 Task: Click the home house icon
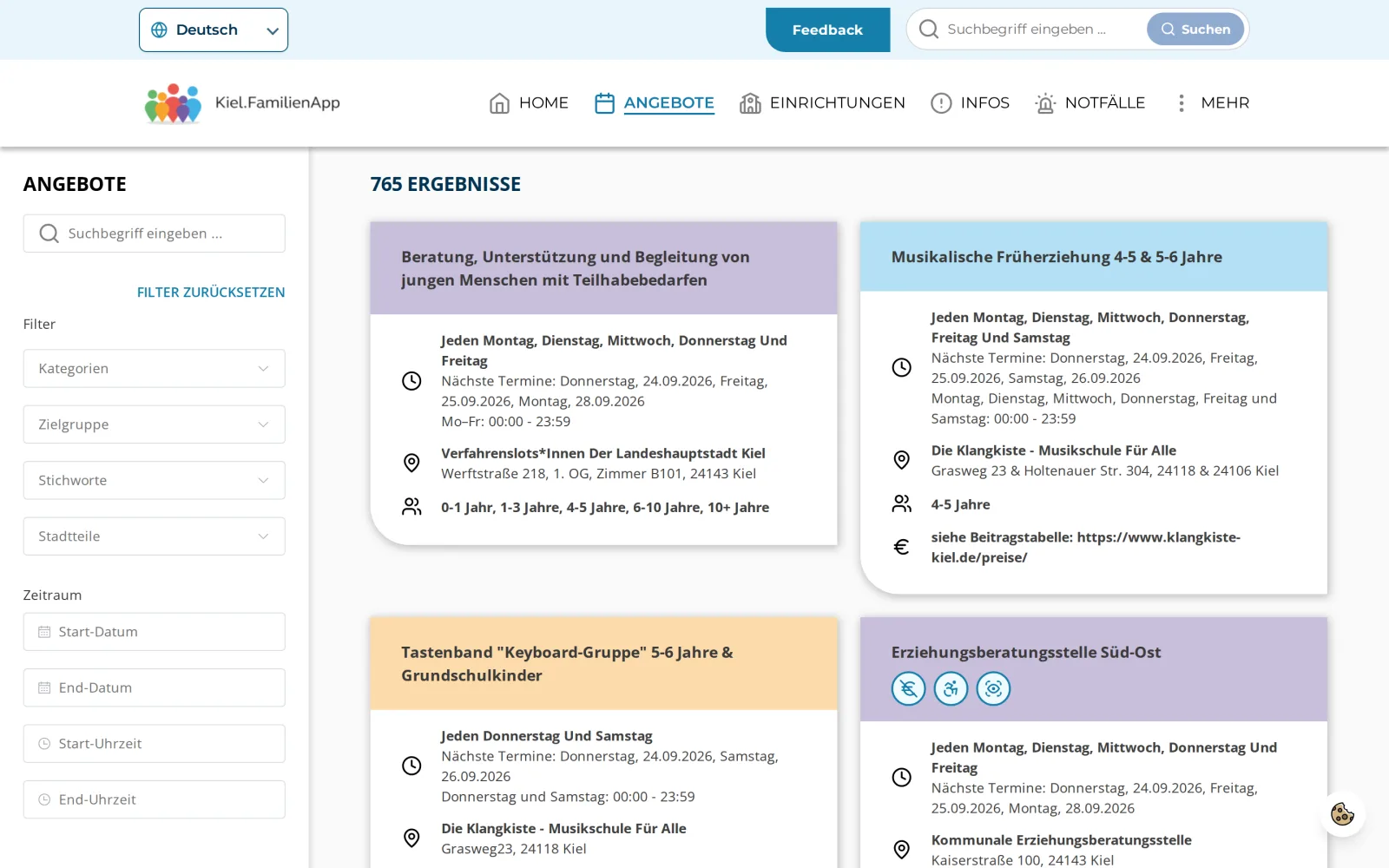tap(499, 103)
